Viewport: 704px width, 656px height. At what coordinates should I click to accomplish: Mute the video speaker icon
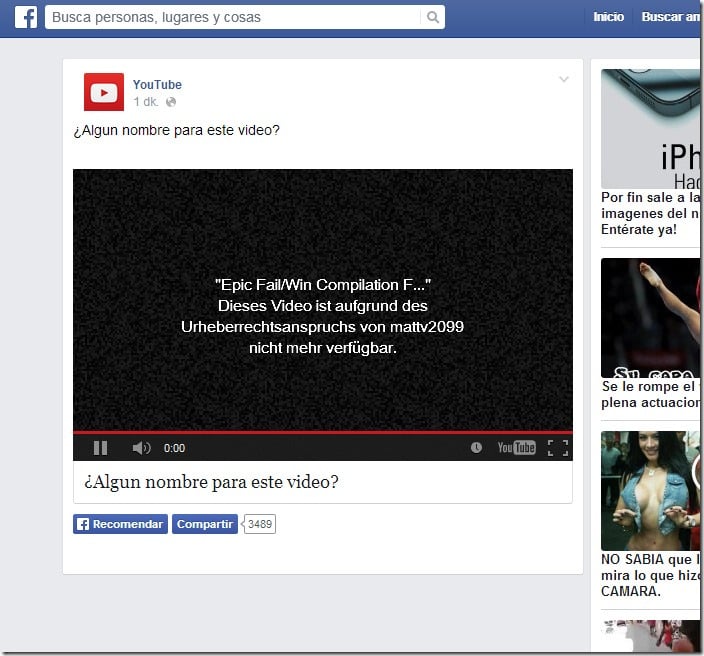tap(141, 448)
